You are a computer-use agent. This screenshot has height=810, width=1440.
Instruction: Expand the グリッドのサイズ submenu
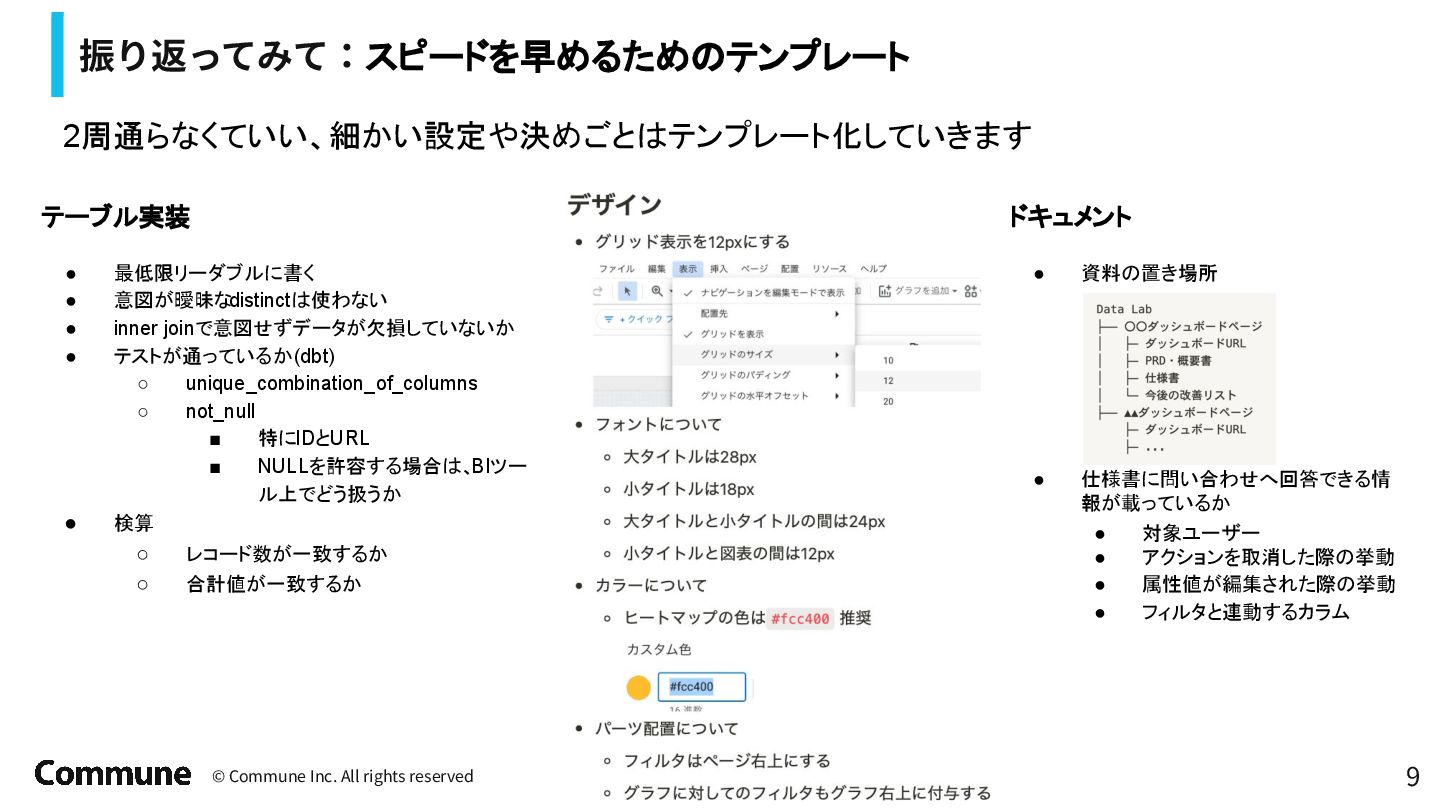(x=764, y=354)
